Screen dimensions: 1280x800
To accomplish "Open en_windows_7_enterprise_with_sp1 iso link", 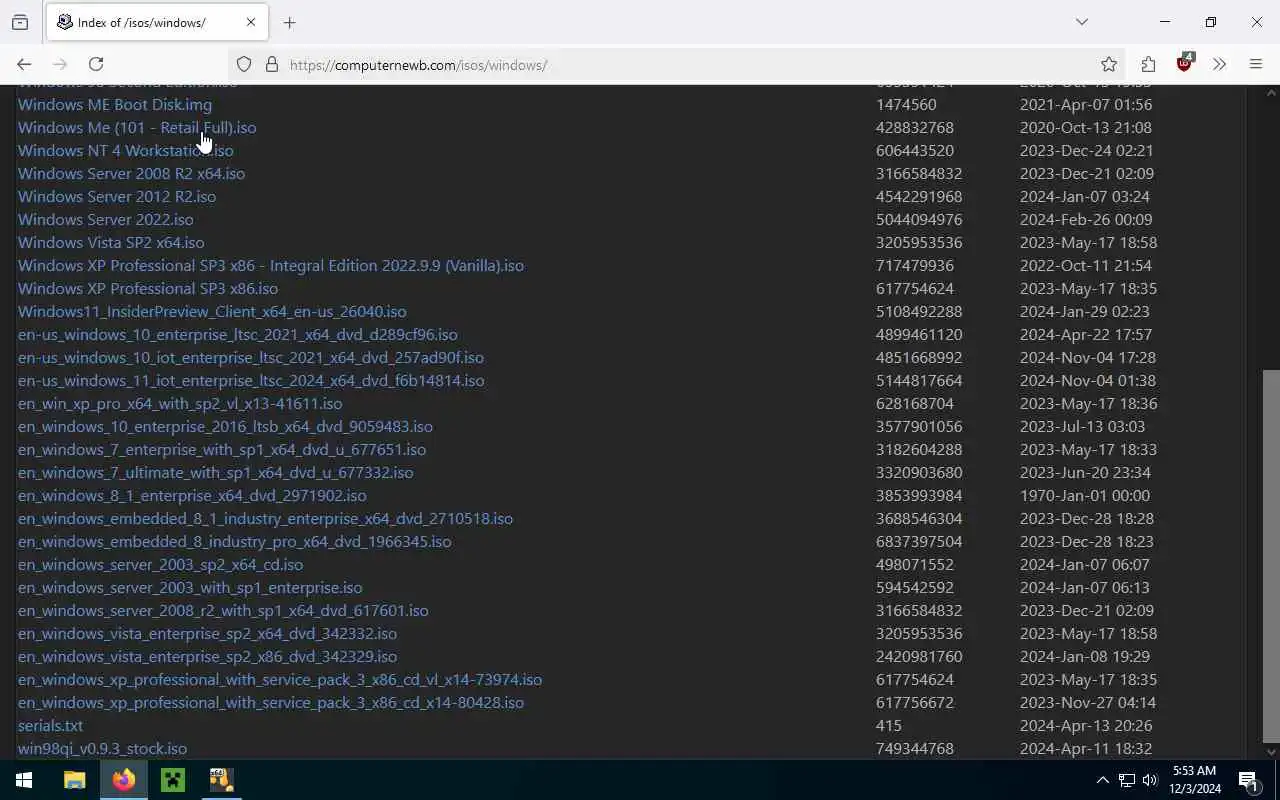I will [222, 449].
